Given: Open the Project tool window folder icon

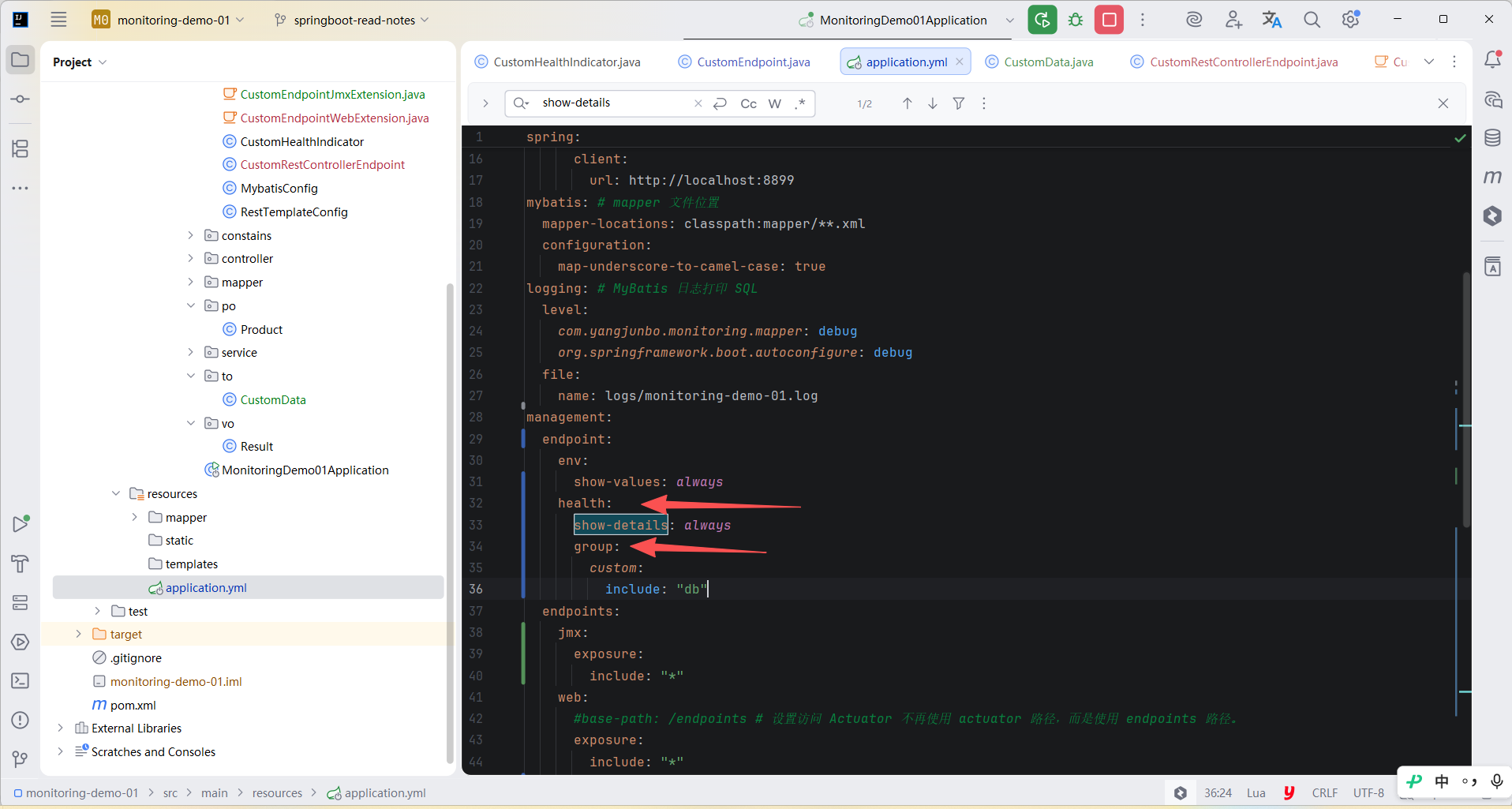Looking at the screenshot, I should (21, 60).
